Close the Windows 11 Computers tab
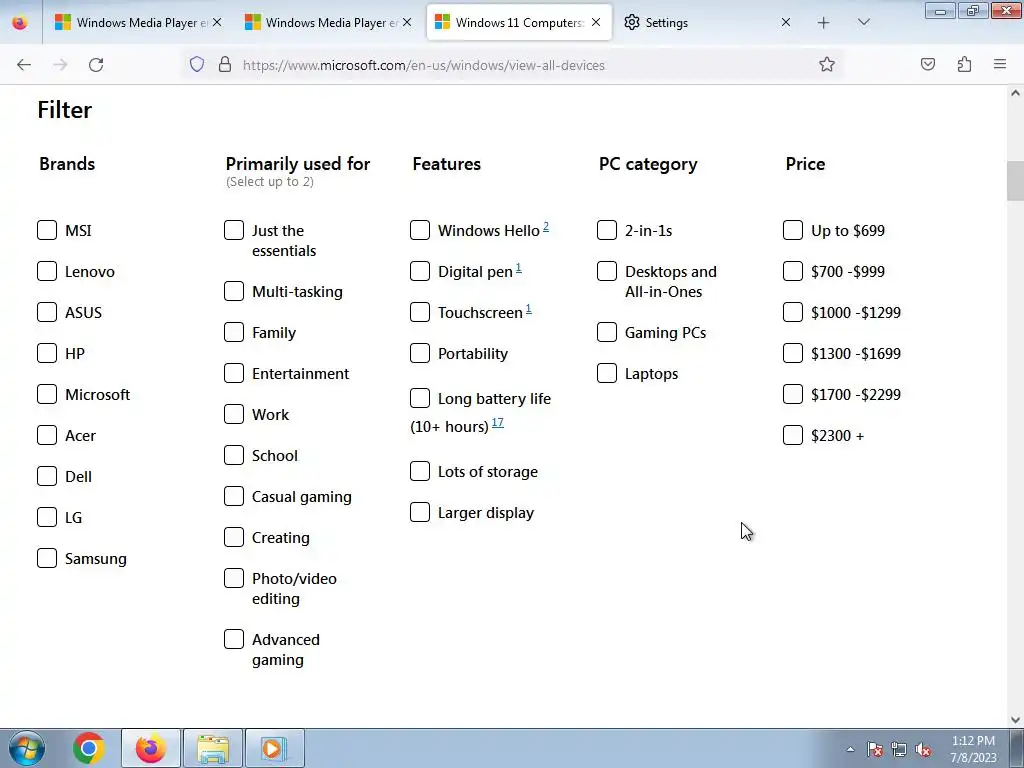Screen dimensions: 1024x768 pyautogui.click(x=596, y=23)
